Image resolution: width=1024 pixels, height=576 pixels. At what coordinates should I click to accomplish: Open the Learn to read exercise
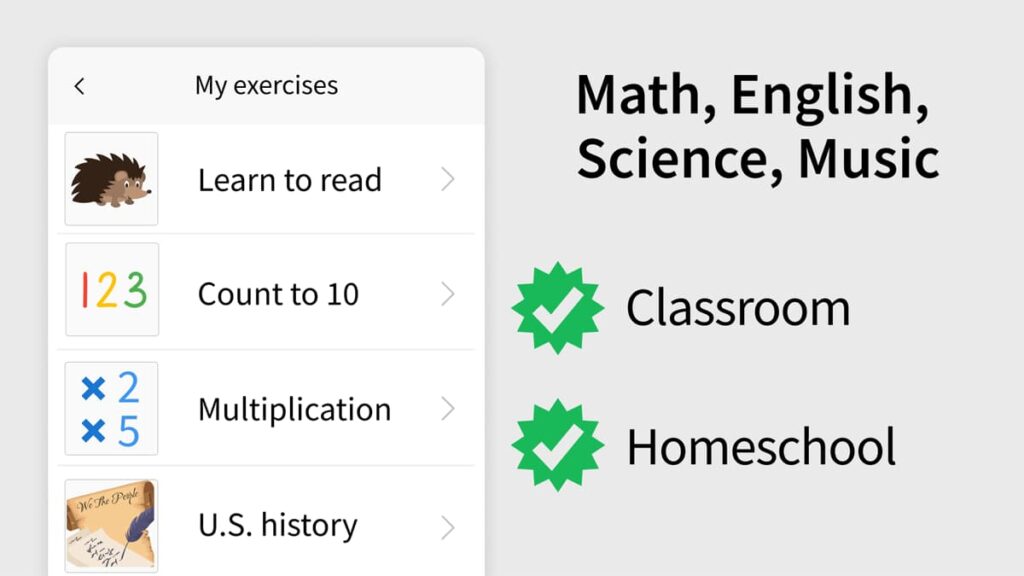pos(289,180)
